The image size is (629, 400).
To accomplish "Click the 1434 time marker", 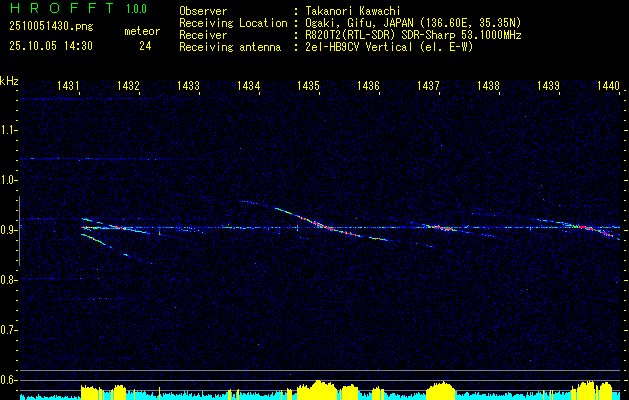I will pos(248,85).
